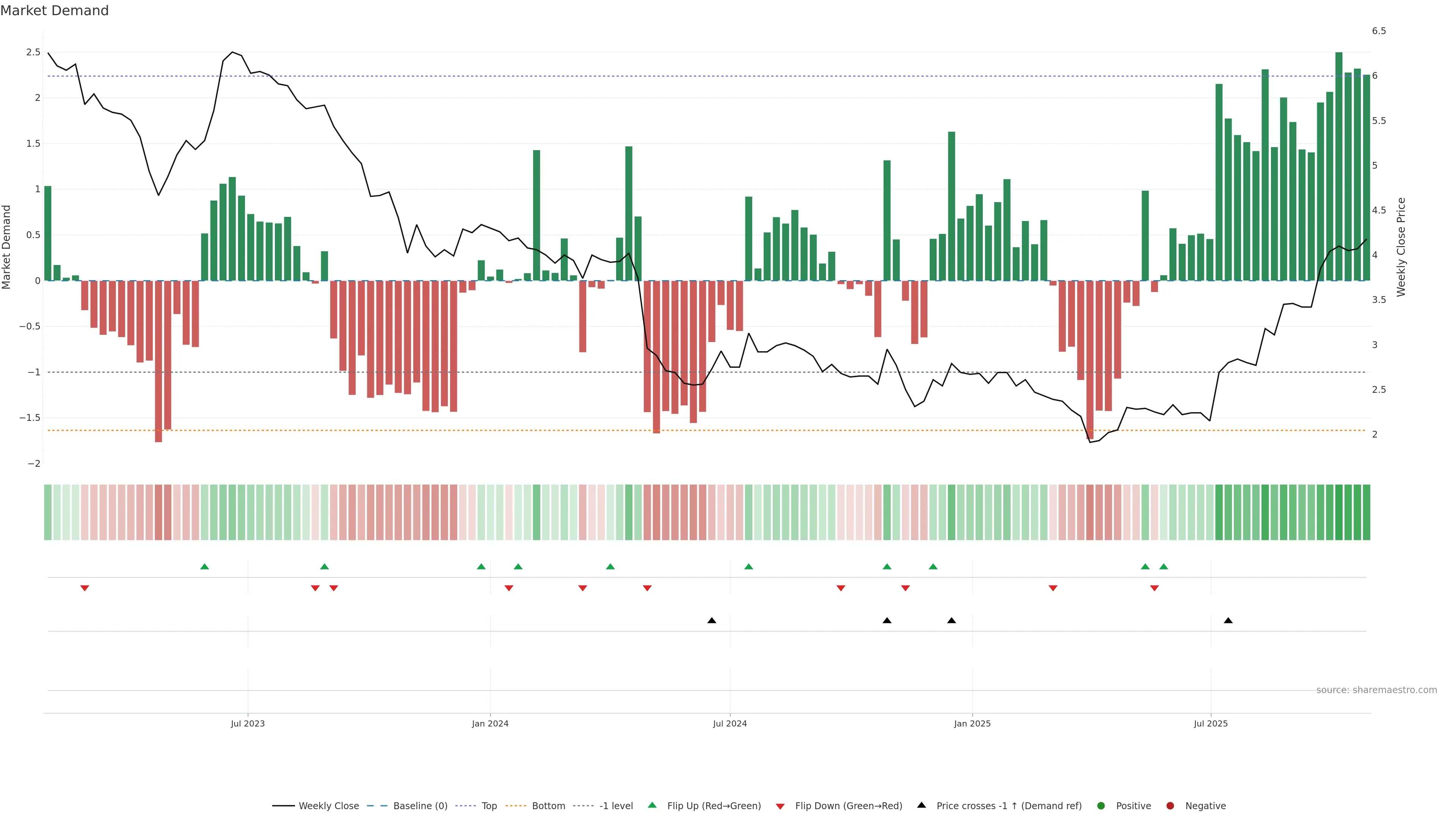Viewport: 1456px width, 819px height.
Task: Click the green Positive legend dot
Action: tap(1100, 805)
